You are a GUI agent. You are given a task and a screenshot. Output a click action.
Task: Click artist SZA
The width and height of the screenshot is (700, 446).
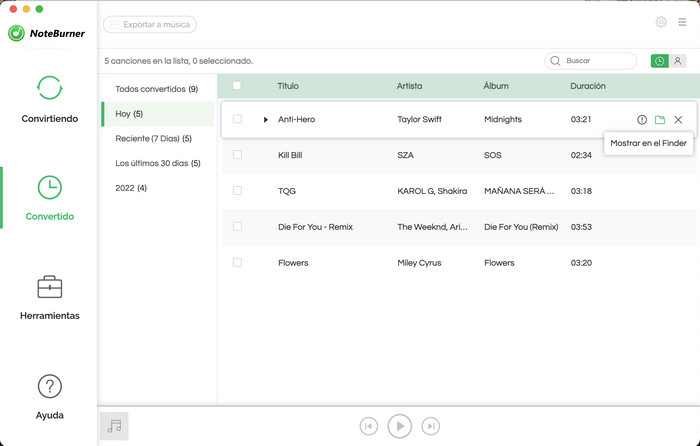[405, 155]
